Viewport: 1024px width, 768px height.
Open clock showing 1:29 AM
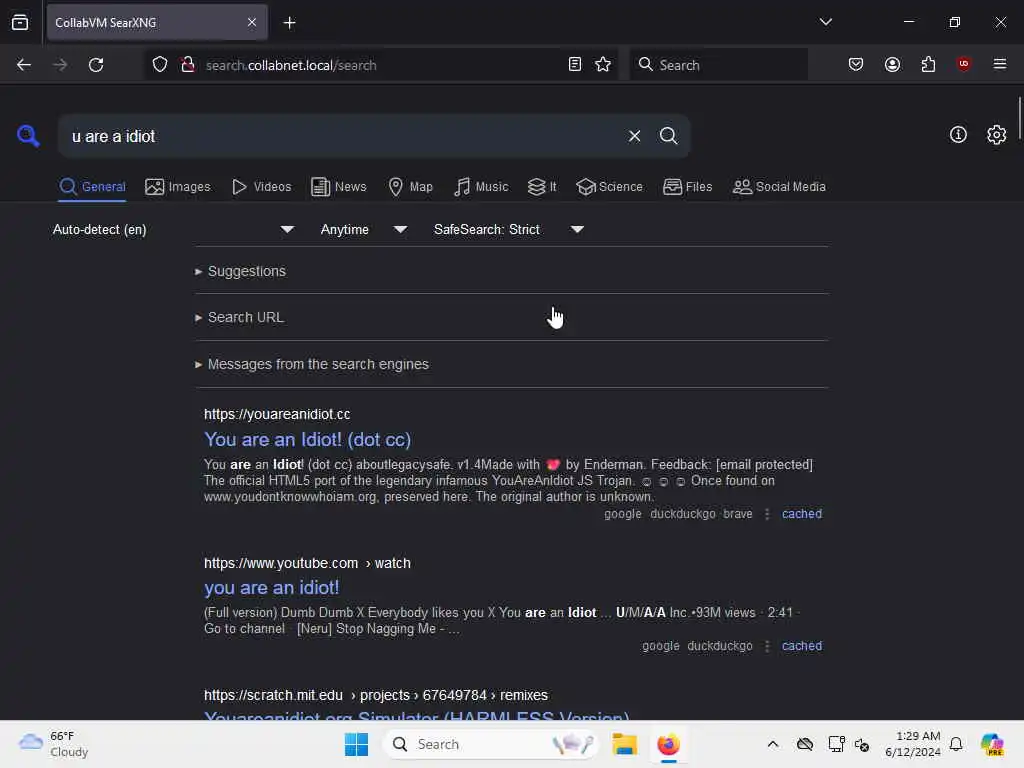912,744
